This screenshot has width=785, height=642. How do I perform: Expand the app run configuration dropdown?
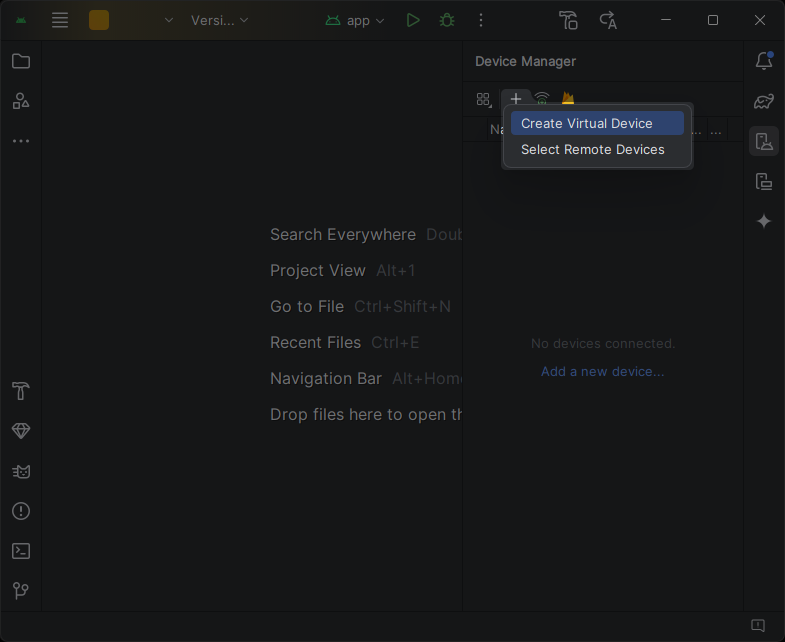click(x=354, y=21)
